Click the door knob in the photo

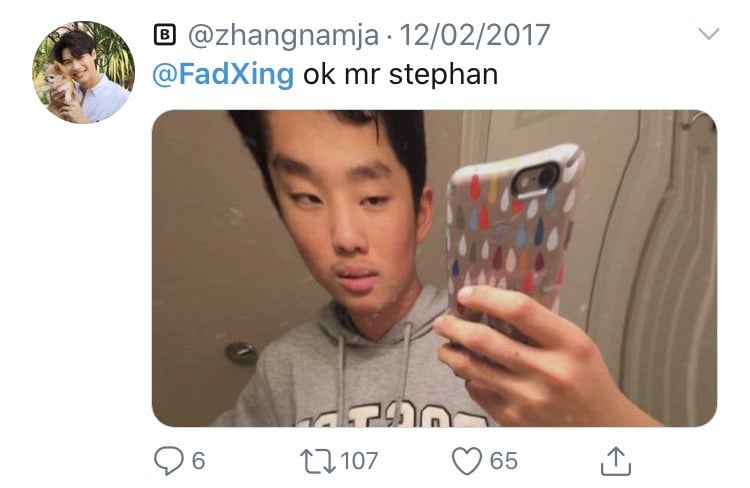(x=241, y=353)
